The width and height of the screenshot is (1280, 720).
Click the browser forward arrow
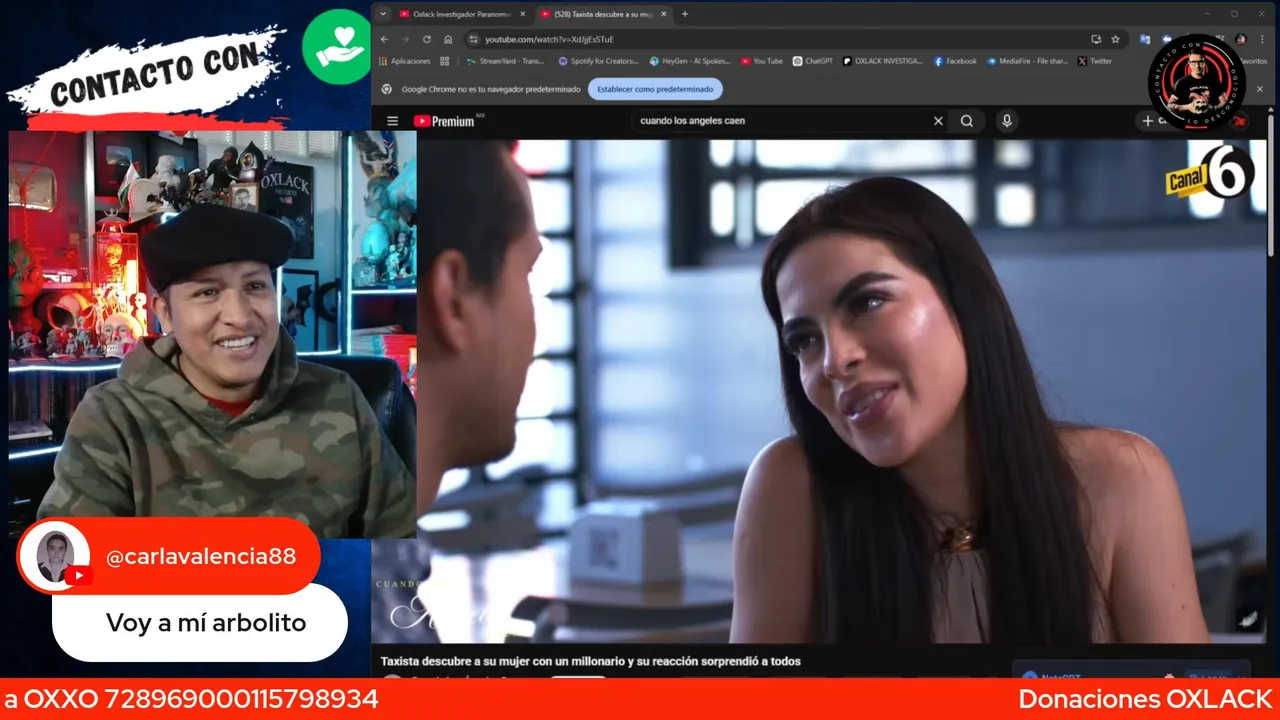[405, 39]
